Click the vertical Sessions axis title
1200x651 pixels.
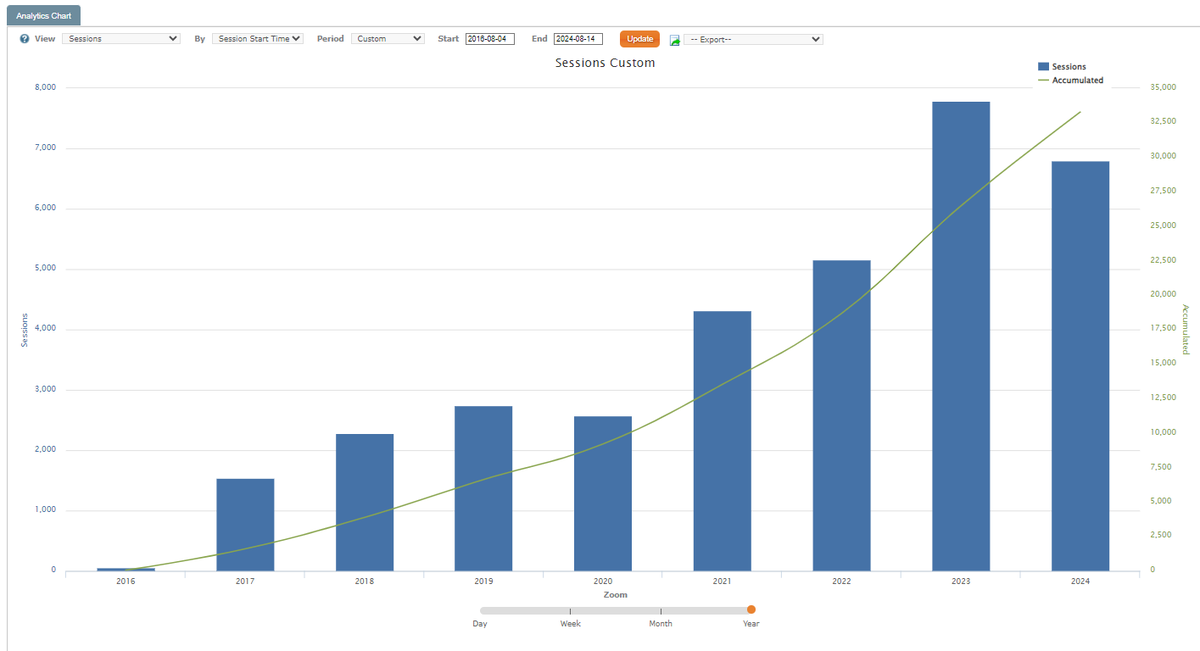(24, 329)
